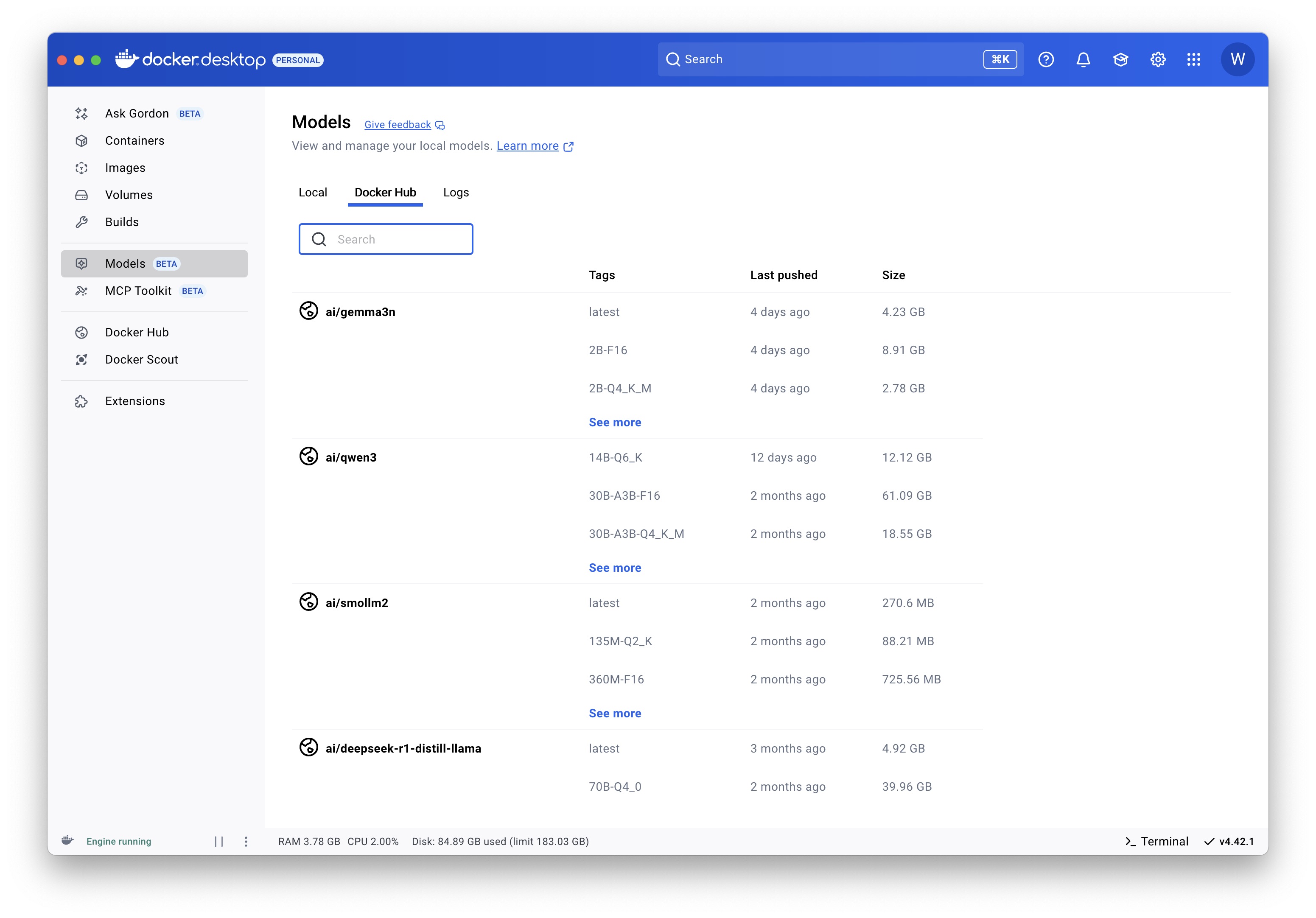Open engine options three-dot menu

(x=246, y=841)
